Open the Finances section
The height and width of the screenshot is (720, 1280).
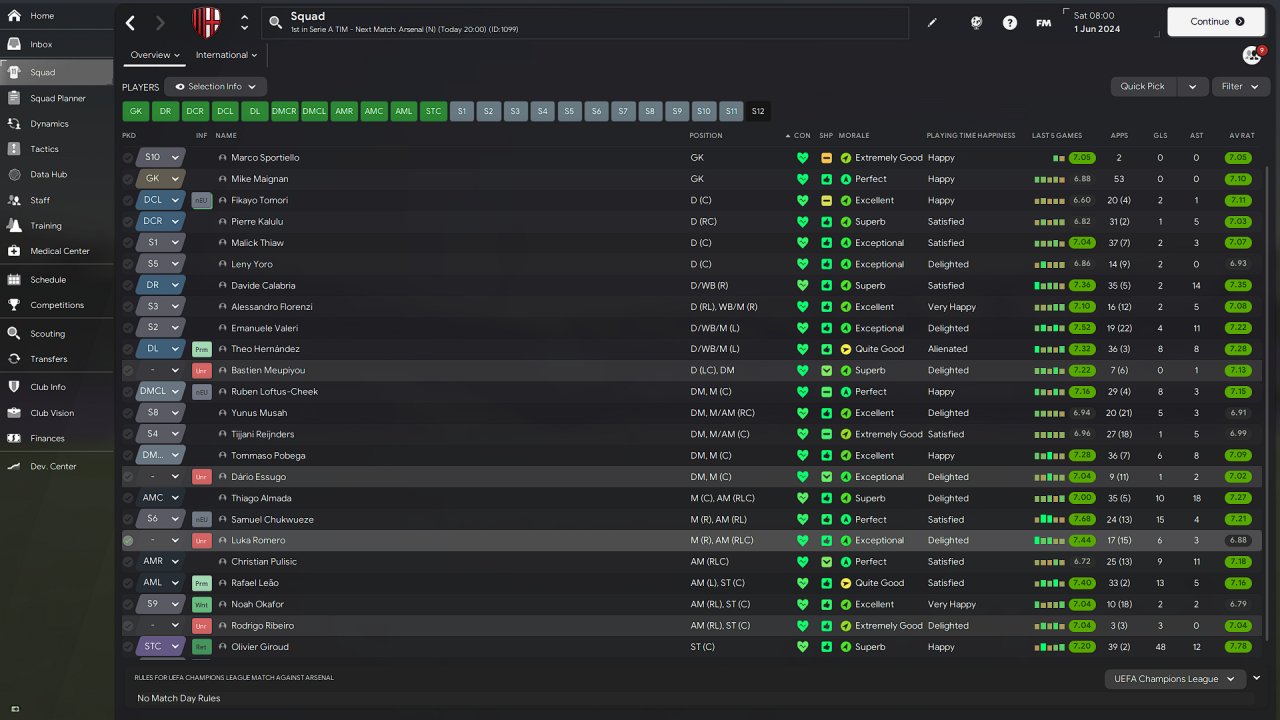56,438
